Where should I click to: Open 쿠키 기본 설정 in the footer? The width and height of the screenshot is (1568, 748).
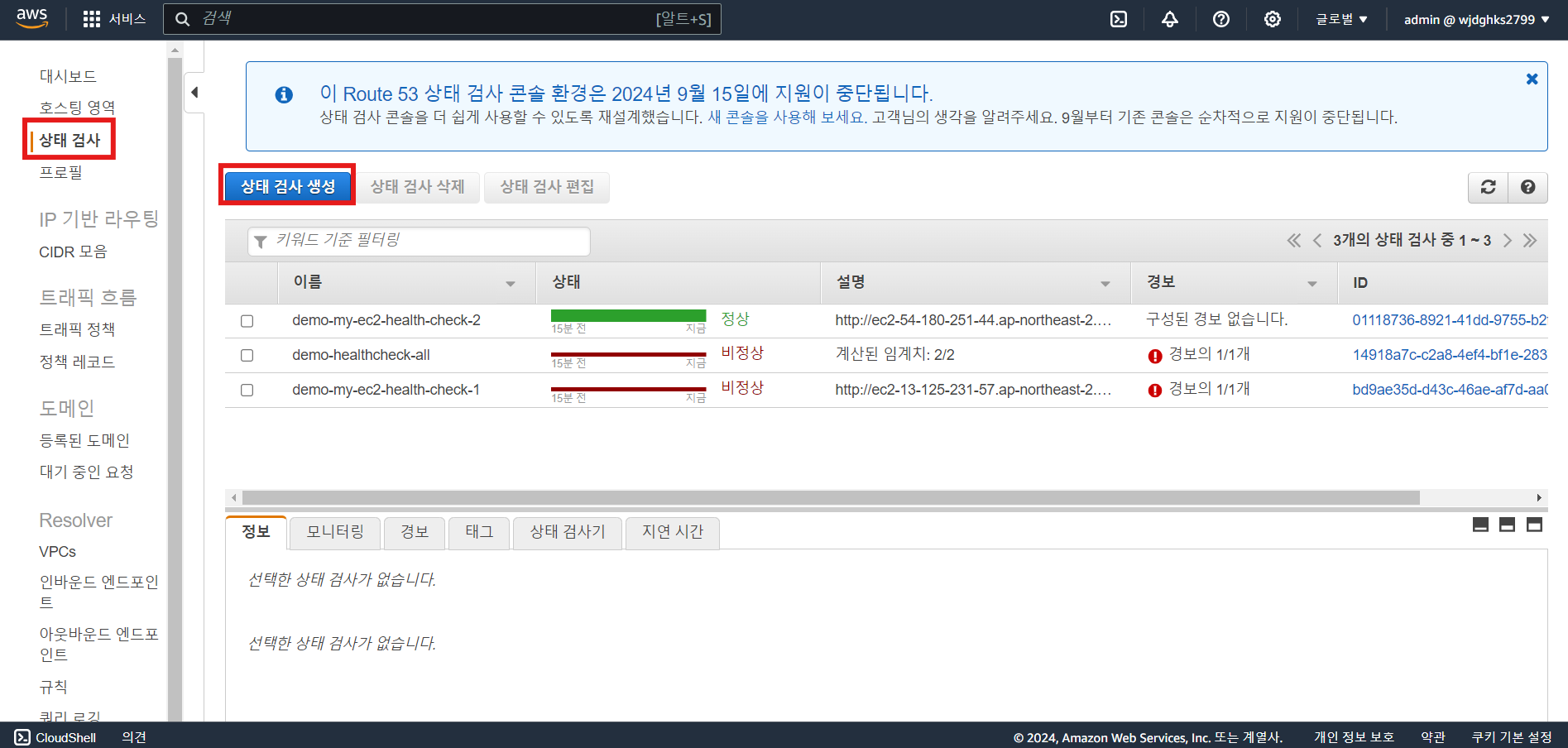point(1511,737)
